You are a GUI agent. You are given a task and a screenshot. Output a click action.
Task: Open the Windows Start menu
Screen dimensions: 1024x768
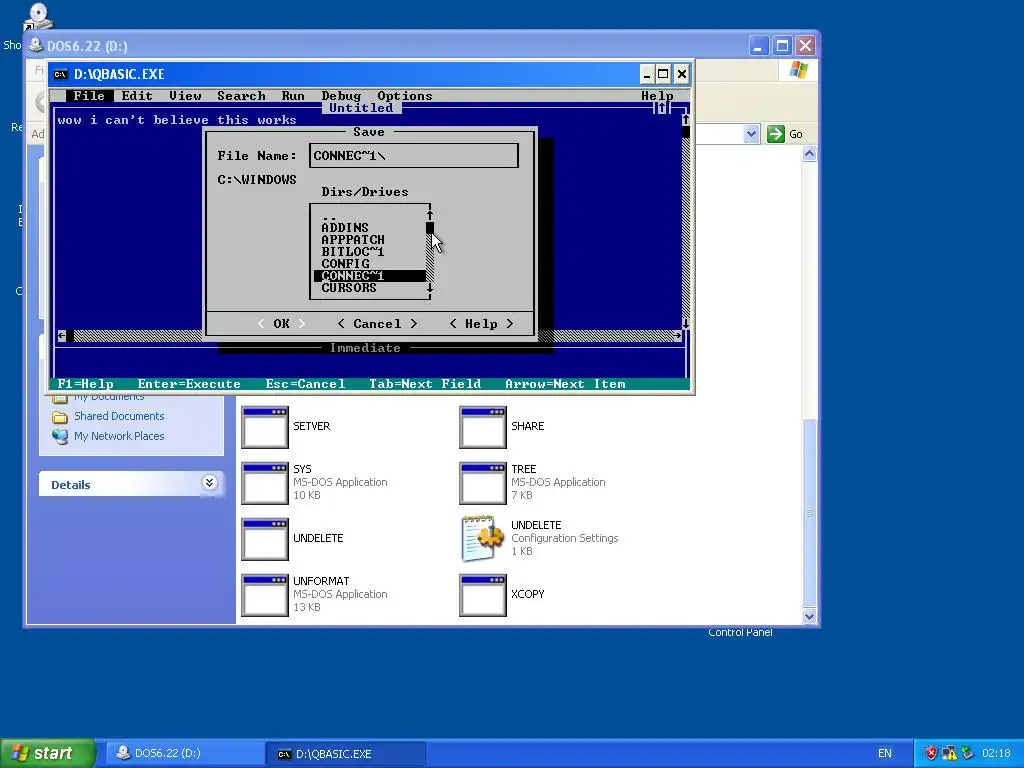click(47, 753)
